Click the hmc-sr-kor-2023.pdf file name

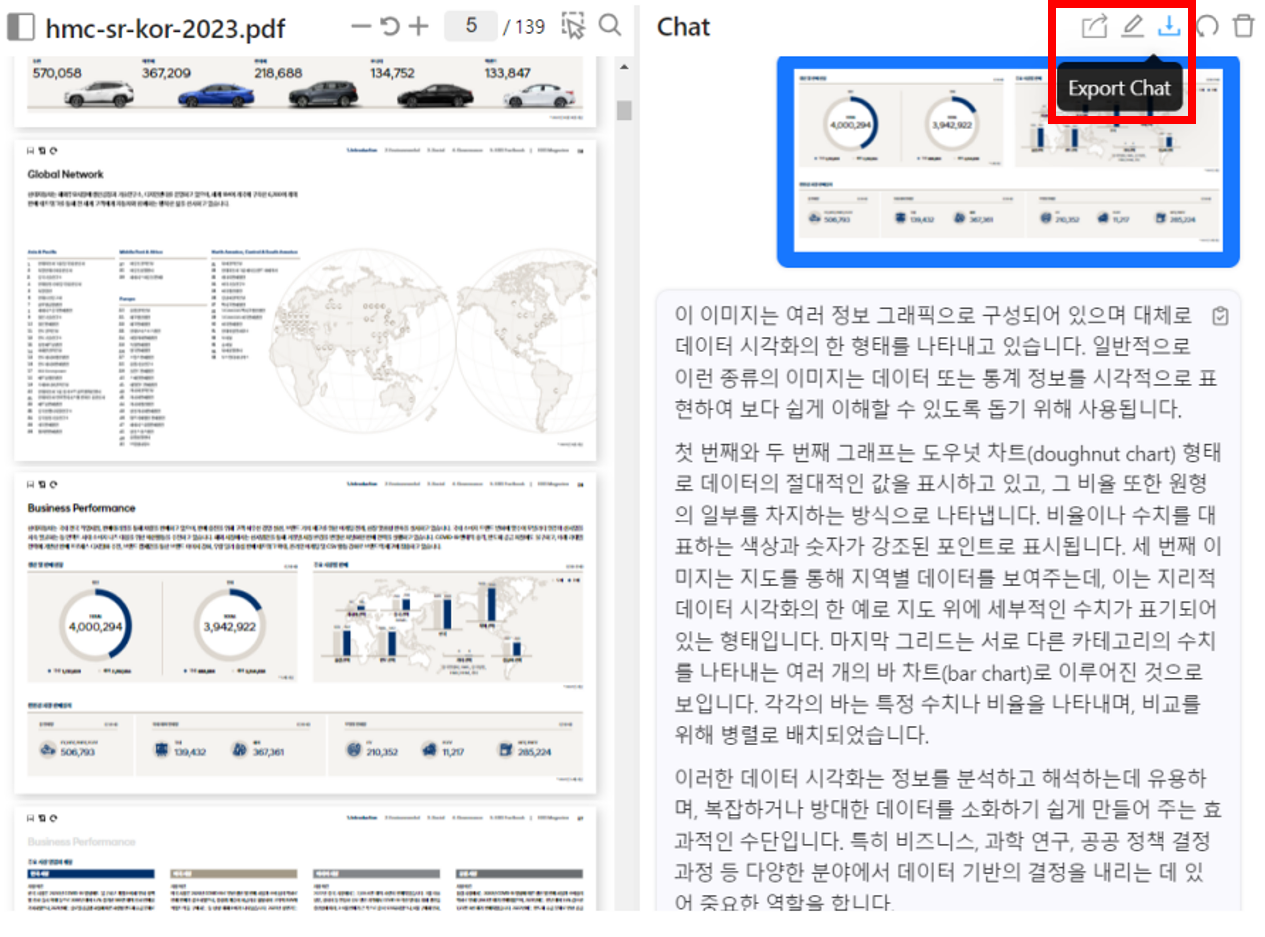tap(165, 28)
